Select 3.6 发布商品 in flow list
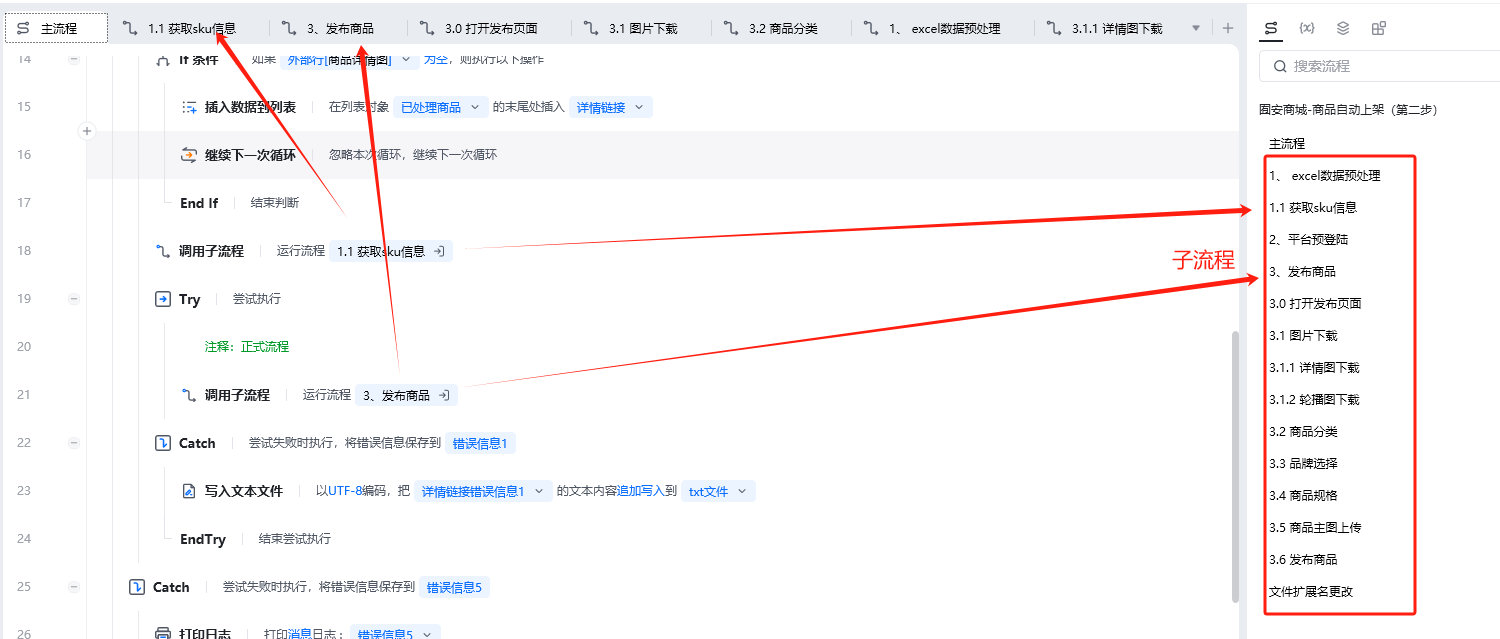 pos(1303,559)
